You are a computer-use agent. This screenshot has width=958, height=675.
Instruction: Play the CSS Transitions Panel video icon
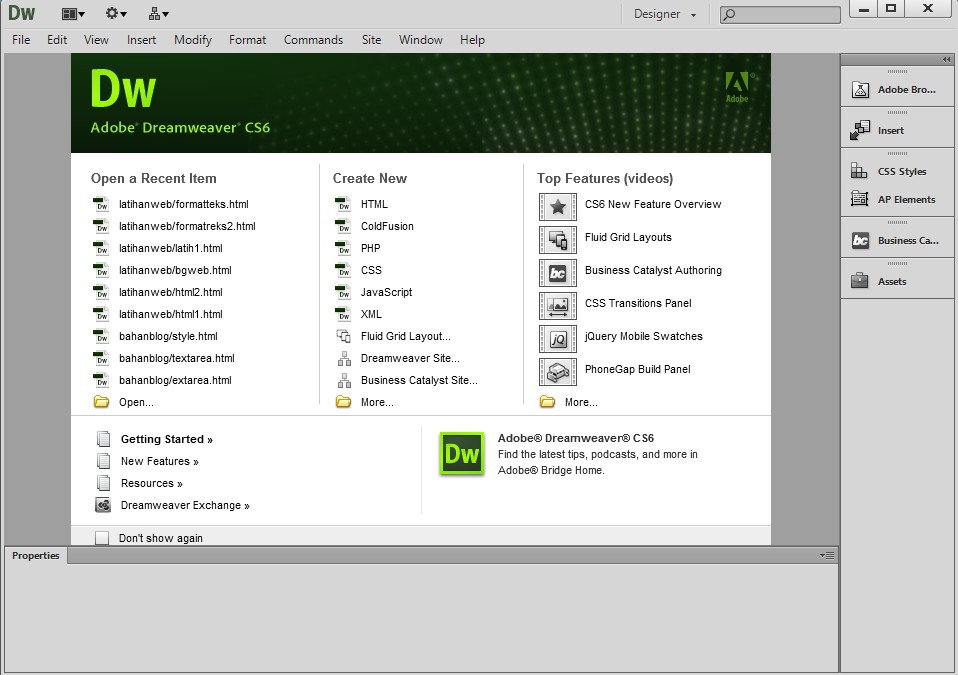[557, 305]
